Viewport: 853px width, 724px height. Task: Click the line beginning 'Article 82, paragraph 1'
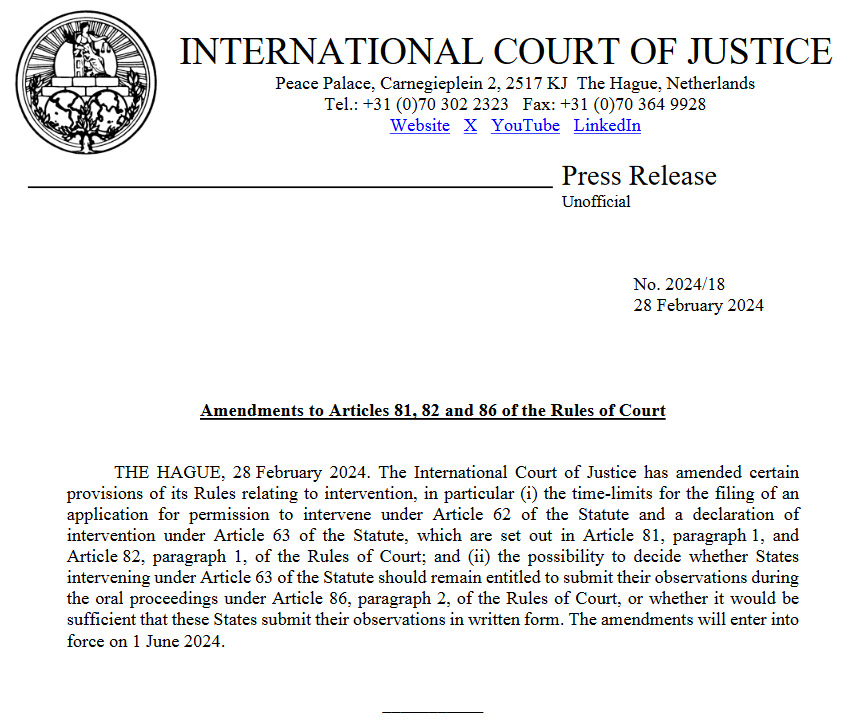[432, 556]
